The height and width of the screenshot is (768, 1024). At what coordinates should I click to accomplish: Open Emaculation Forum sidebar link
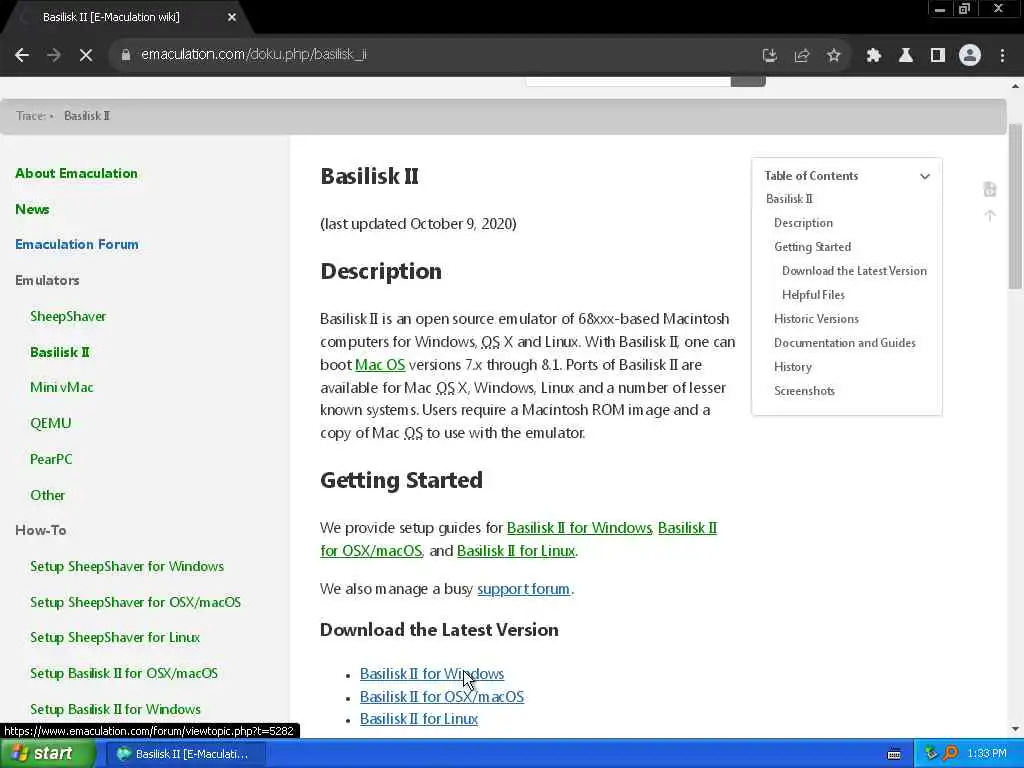pos(76,245)
